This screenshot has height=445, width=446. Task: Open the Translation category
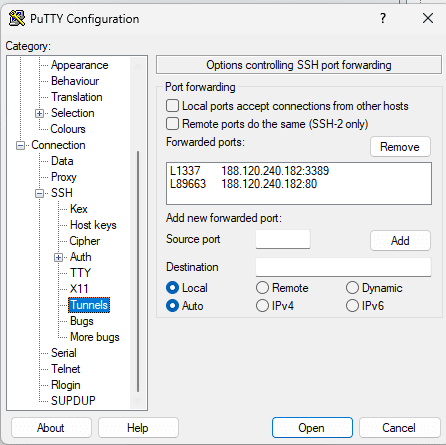click(77, 97)
